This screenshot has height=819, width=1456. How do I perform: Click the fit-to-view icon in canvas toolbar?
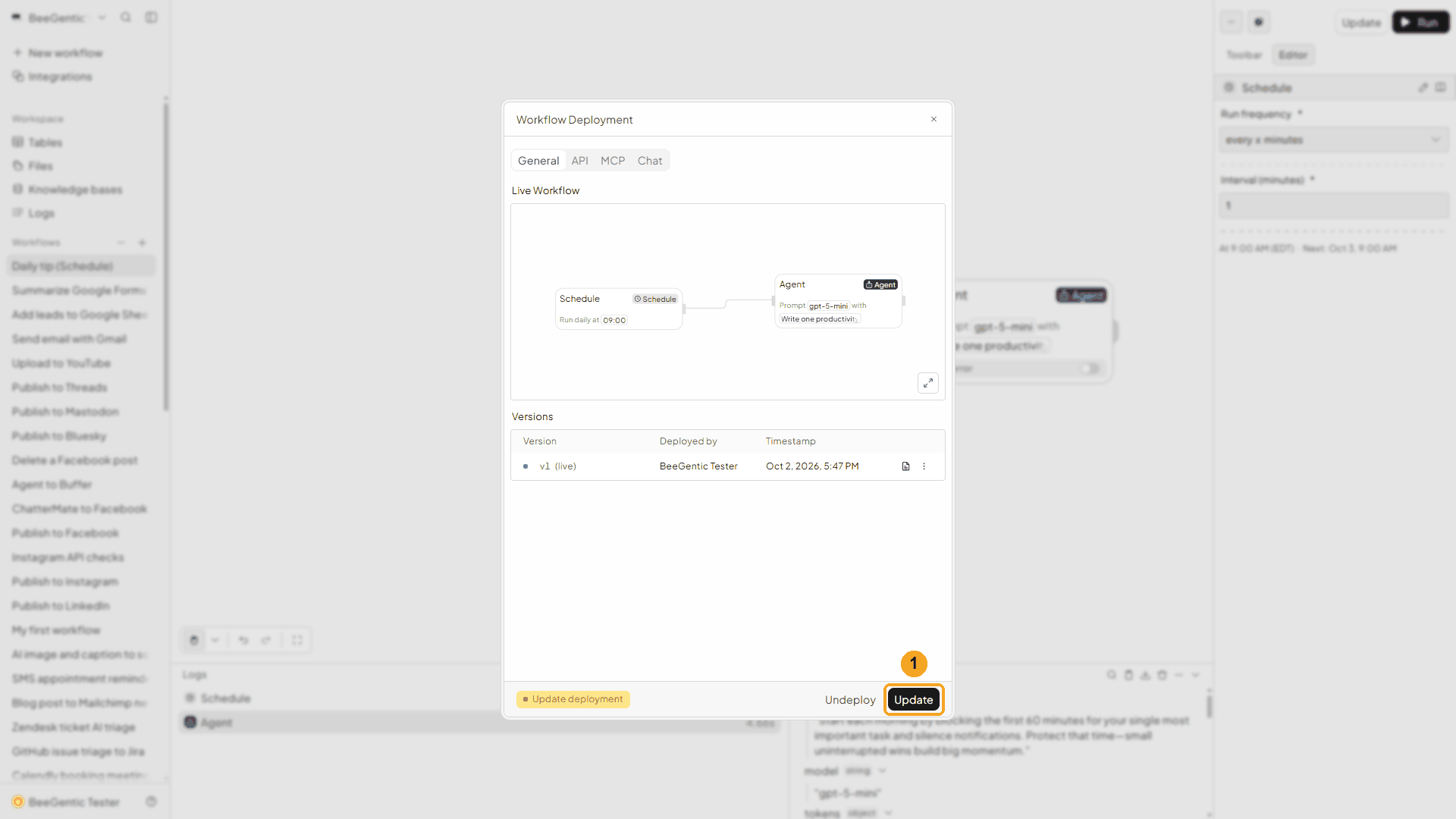[297, 640]
